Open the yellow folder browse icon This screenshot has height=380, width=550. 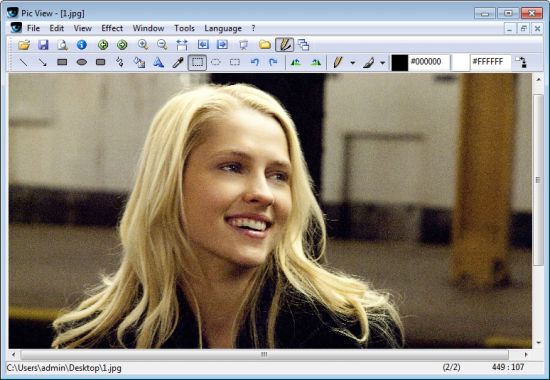tap(265, 45)
